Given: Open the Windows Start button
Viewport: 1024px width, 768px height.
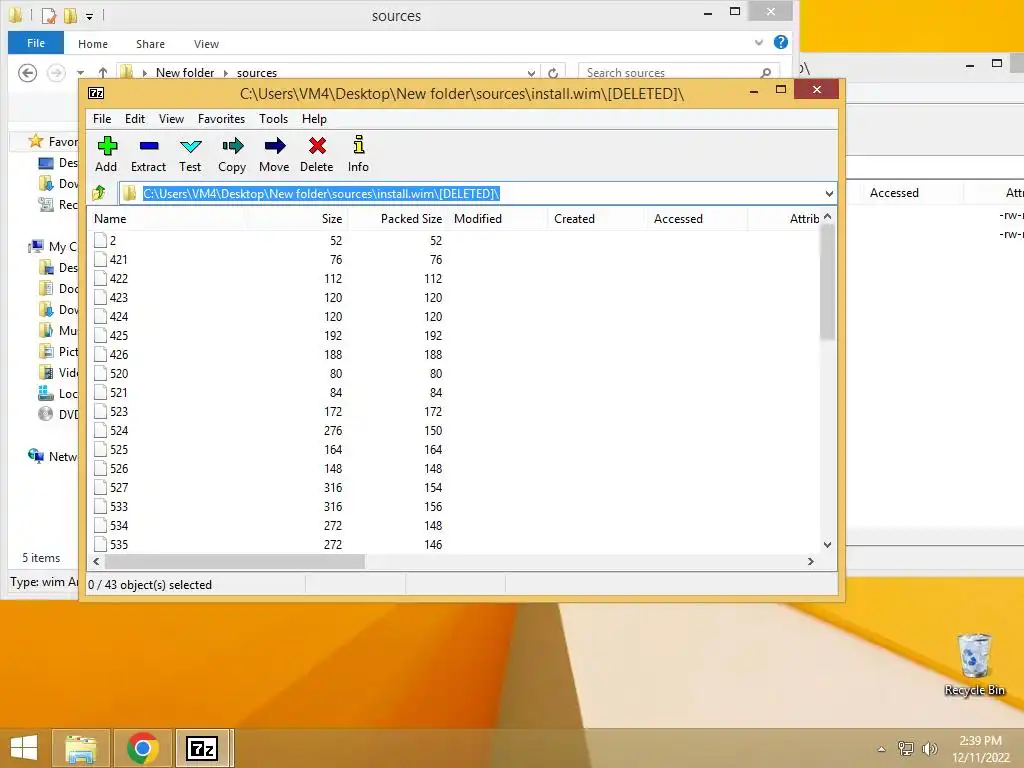Looking at the screenshot, I should (24, 748).
